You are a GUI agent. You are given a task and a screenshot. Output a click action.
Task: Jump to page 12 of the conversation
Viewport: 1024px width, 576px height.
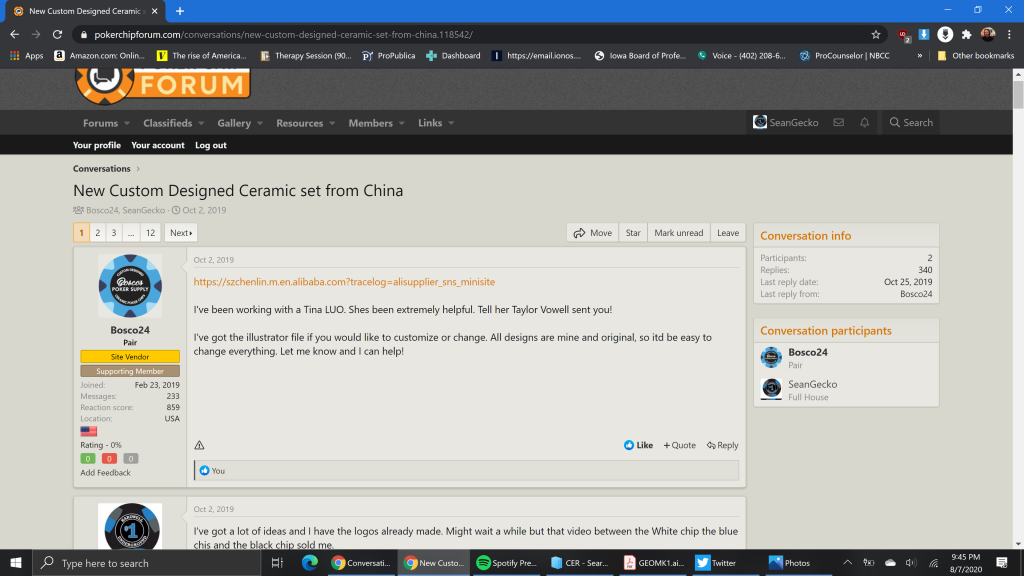150,233
